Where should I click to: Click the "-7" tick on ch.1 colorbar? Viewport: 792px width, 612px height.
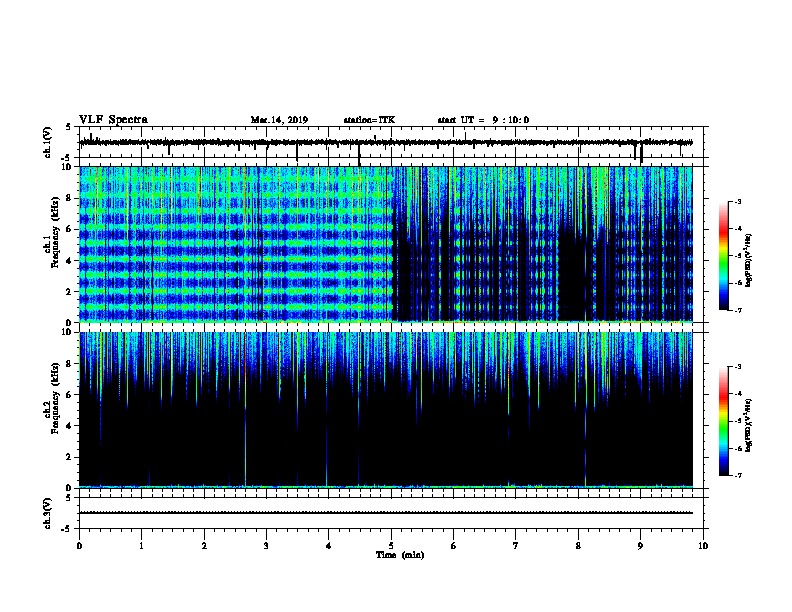coord(737,310)
